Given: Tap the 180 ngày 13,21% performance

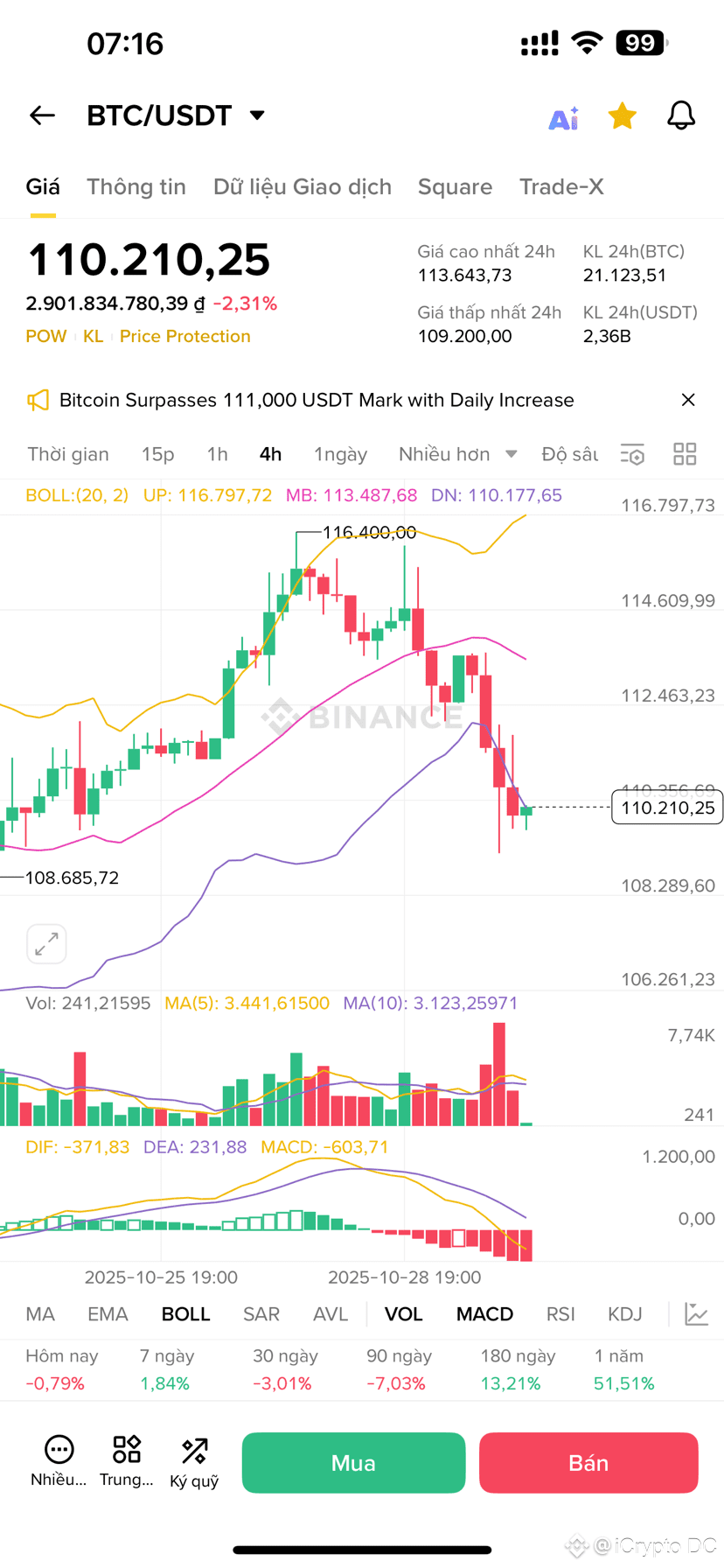Looking at the screenshot, I should click(x=518, y=1369).
